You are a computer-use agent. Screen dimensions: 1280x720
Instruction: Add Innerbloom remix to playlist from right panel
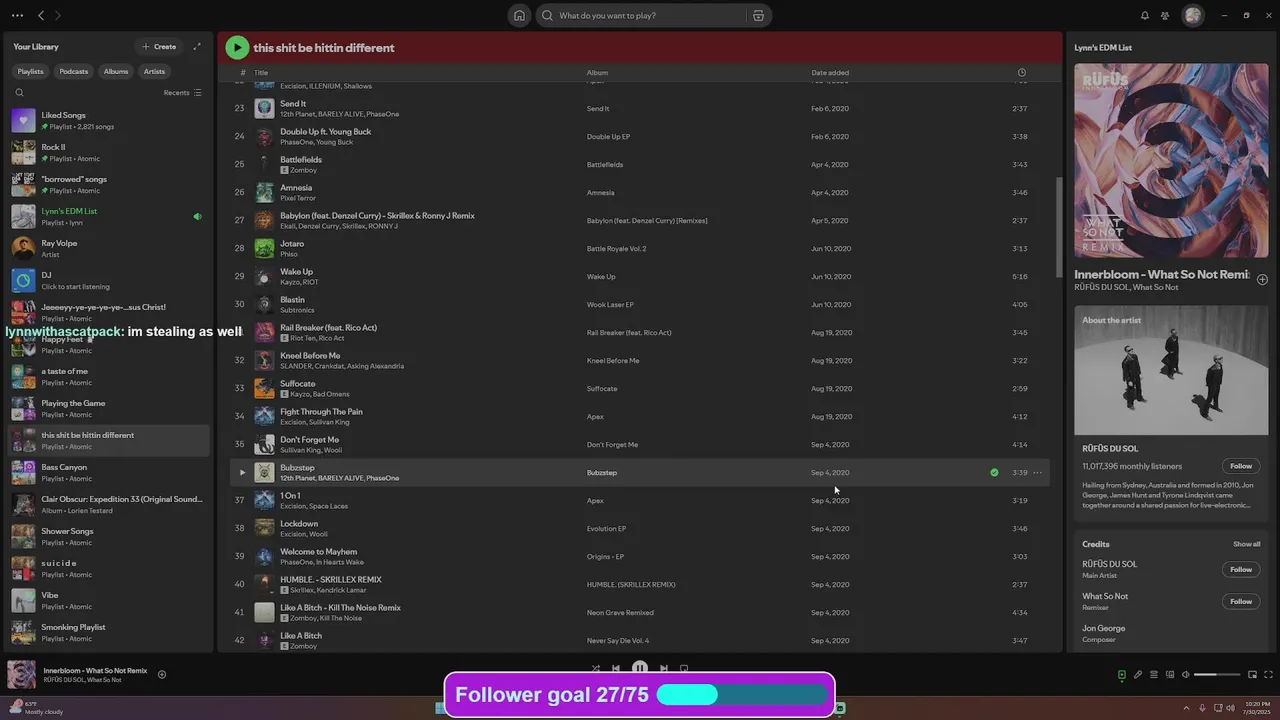coord(1262,279)
